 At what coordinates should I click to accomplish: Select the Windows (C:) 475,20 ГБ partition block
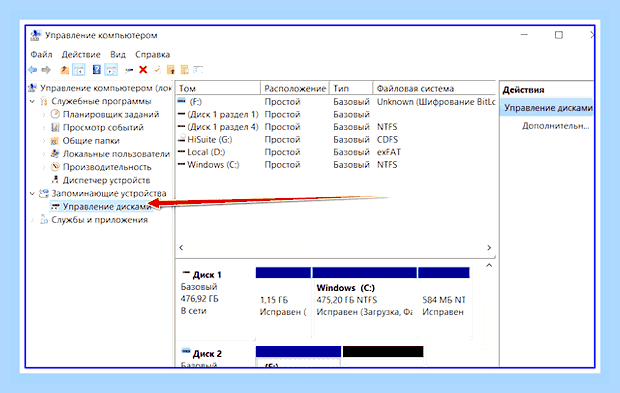[365, 302]
